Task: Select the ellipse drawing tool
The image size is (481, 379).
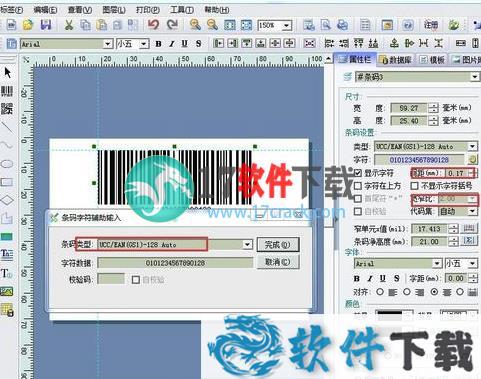Action: click(7, 164)
